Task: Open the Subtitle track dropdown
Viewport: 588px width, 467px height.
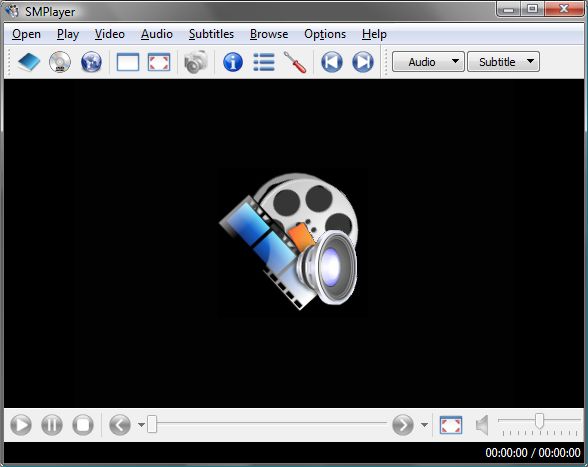Action: tap(503, 62)
